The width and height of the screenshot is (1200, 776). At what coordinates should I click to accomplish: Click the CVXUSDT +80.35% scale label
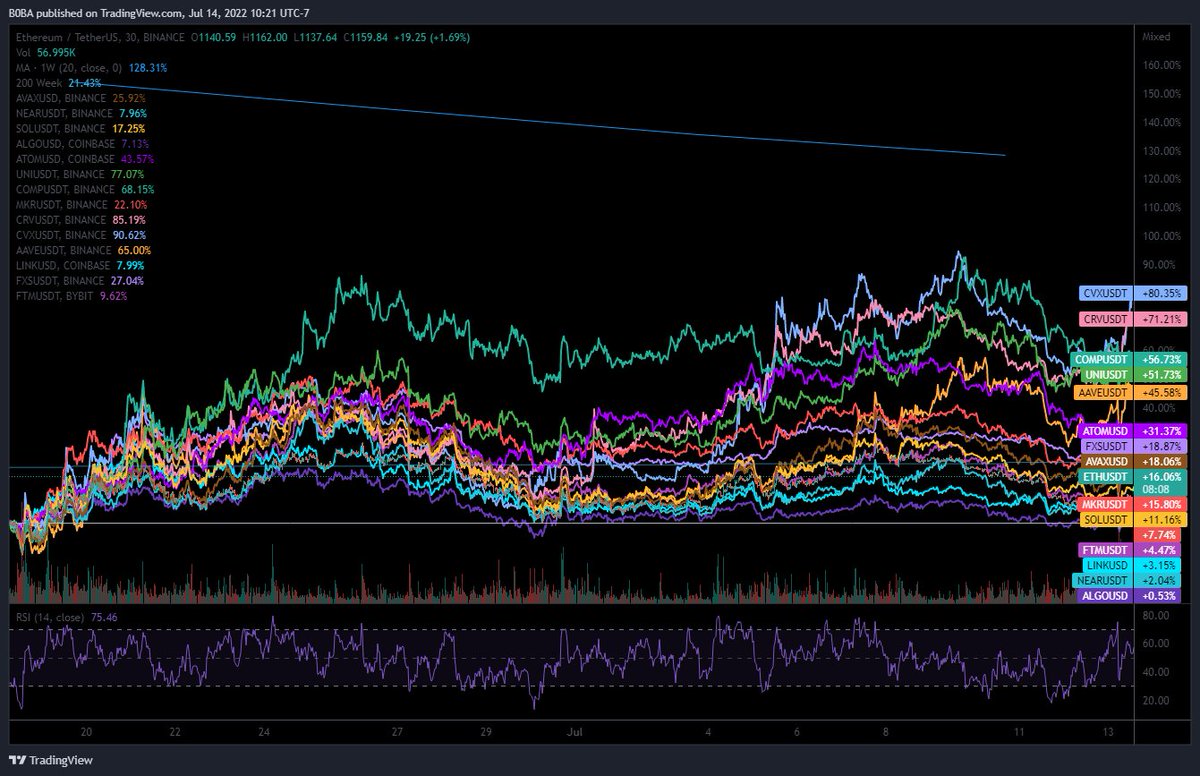pos(1133,294)
